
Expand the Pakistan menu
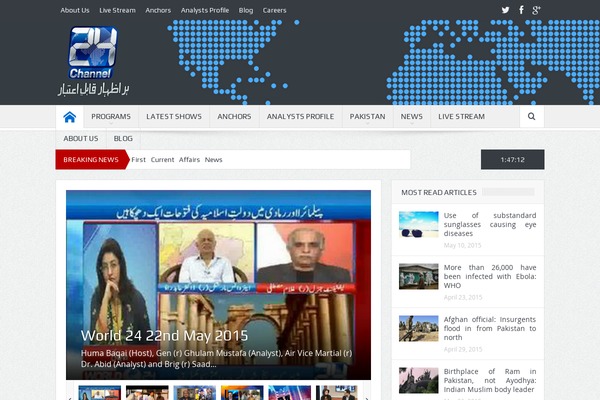click(x=367, y=117)
